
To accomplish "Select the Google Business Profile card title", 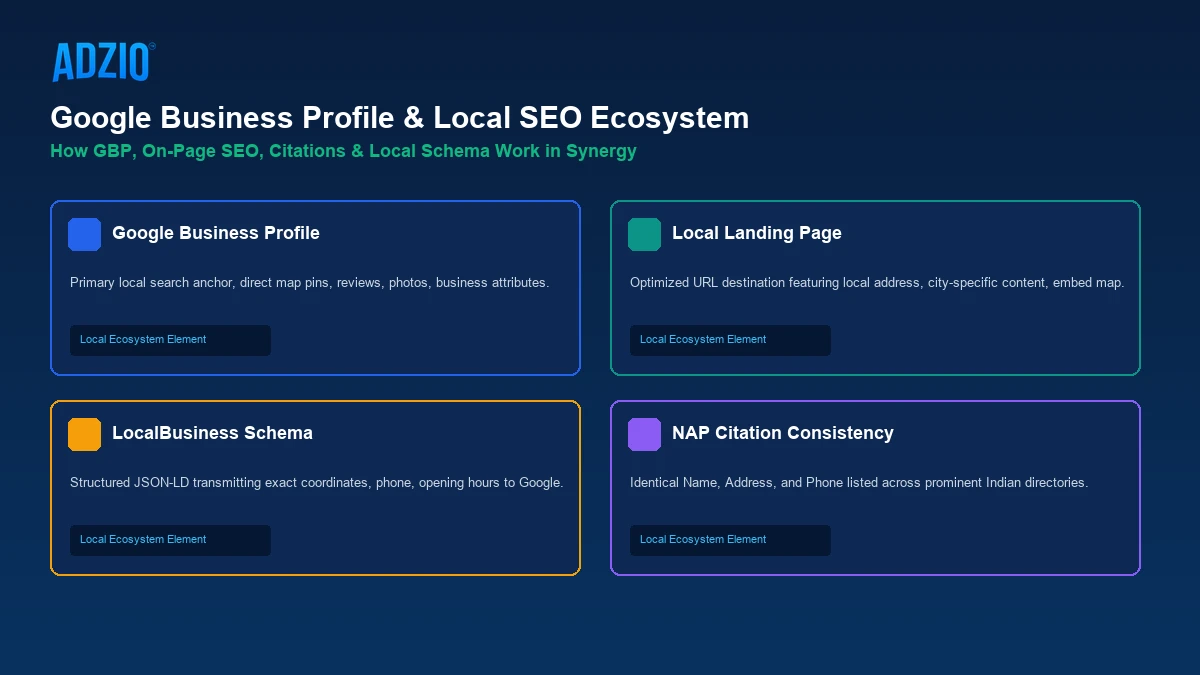I will [216, 233].
